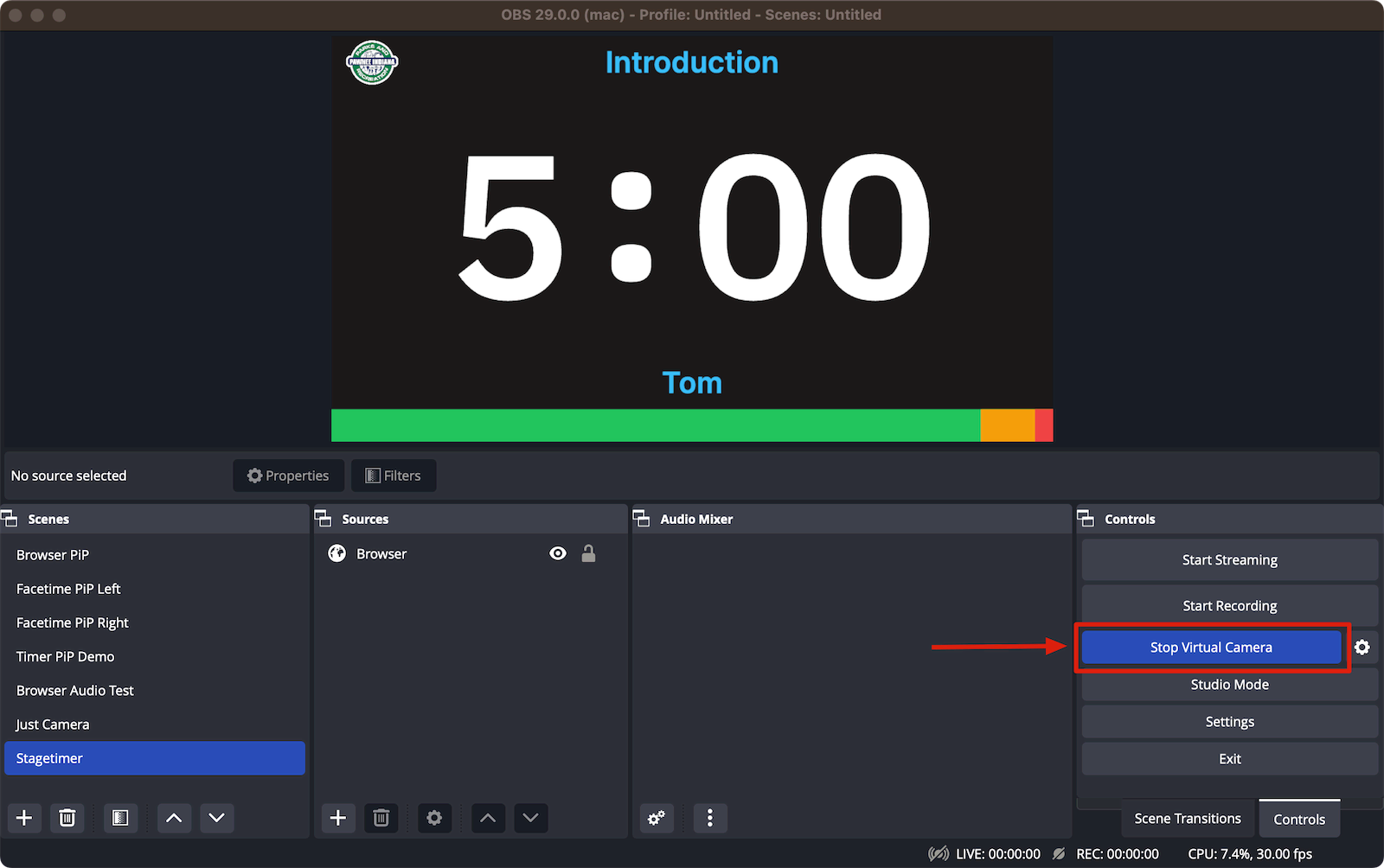Switch to the Controls tab
The width and height of the screenshot is (1384, 868).
click(1298, 819)
